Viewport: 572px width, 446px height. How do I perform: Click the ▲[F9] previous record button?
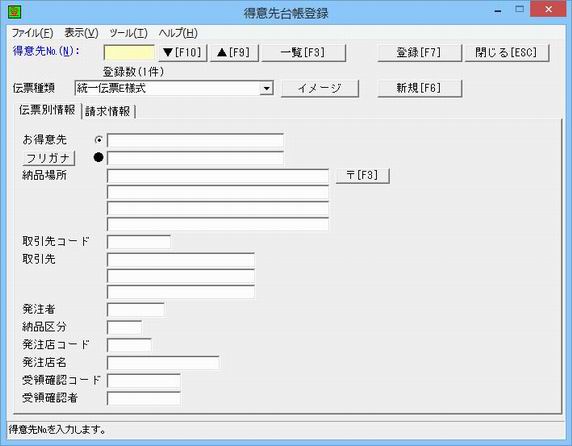234,53
